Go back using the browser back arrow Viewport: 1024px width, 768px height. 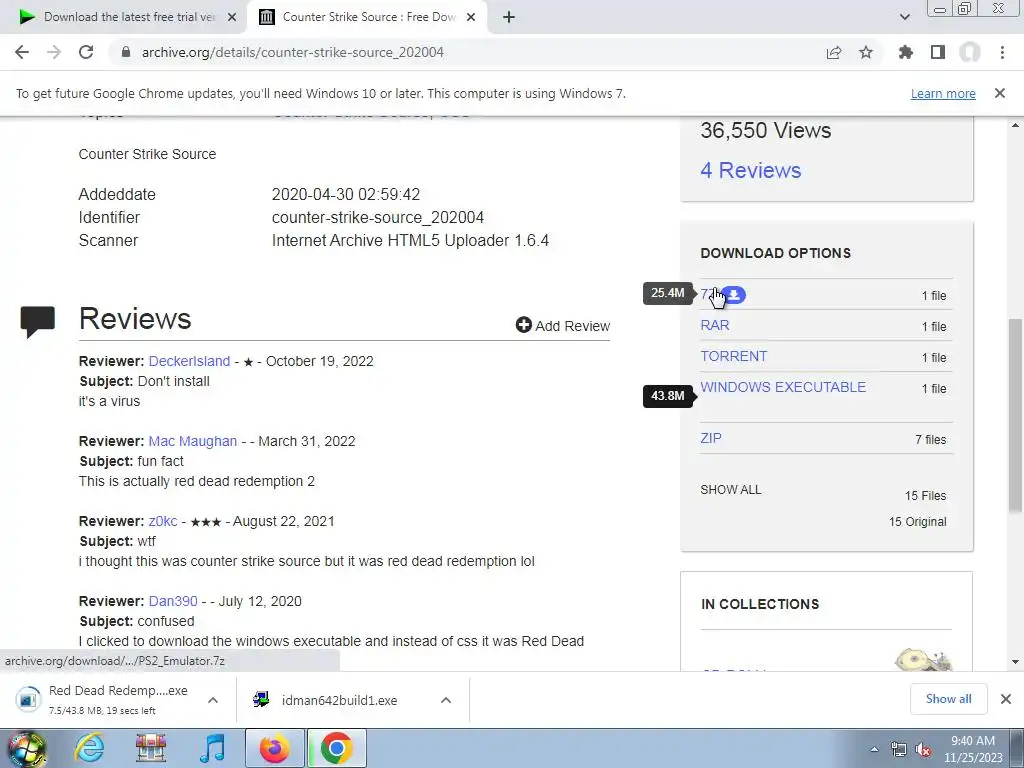click(x=22, y=52)
